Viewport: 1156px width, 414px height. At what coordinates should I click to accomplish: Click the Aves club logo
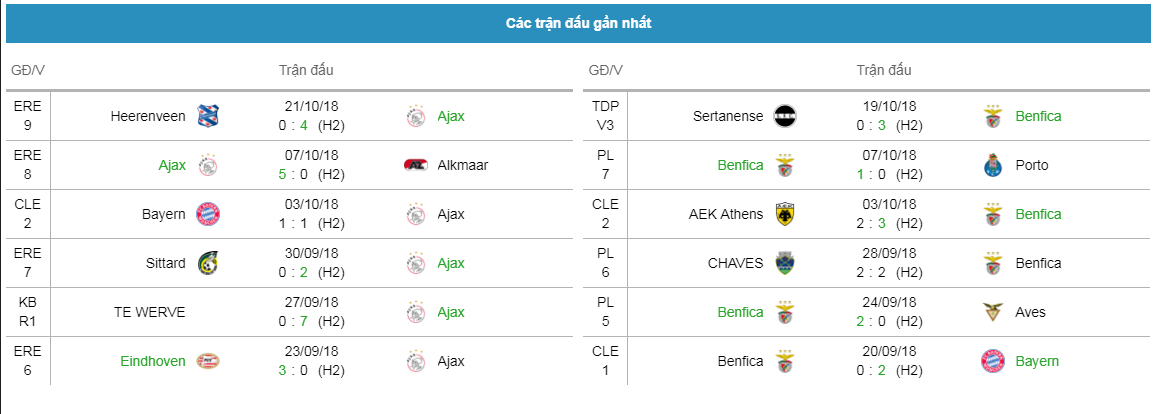(993, 312)
